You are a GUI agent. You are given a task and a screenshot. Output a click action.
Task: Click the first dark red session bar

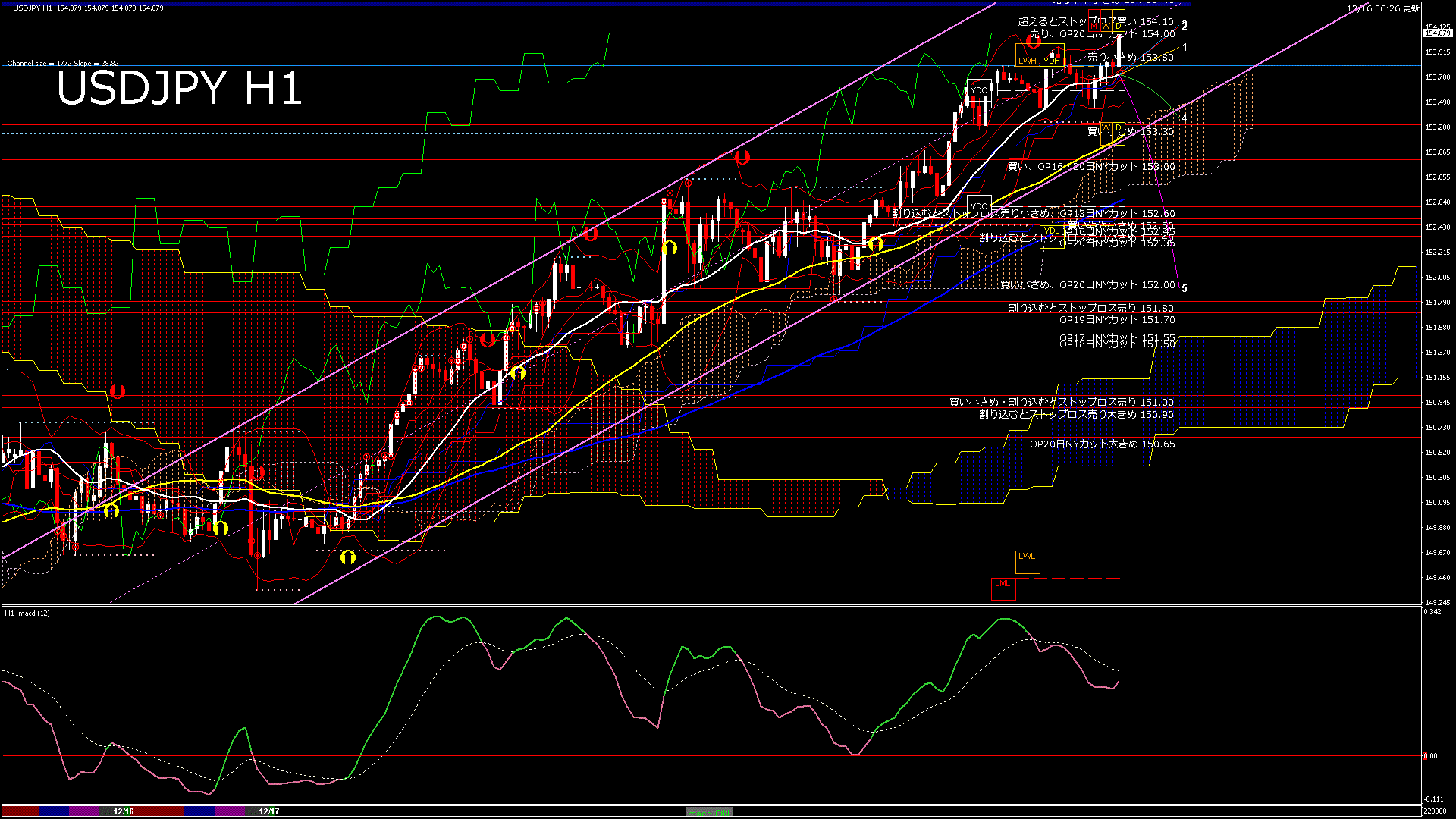coord(20,811)
